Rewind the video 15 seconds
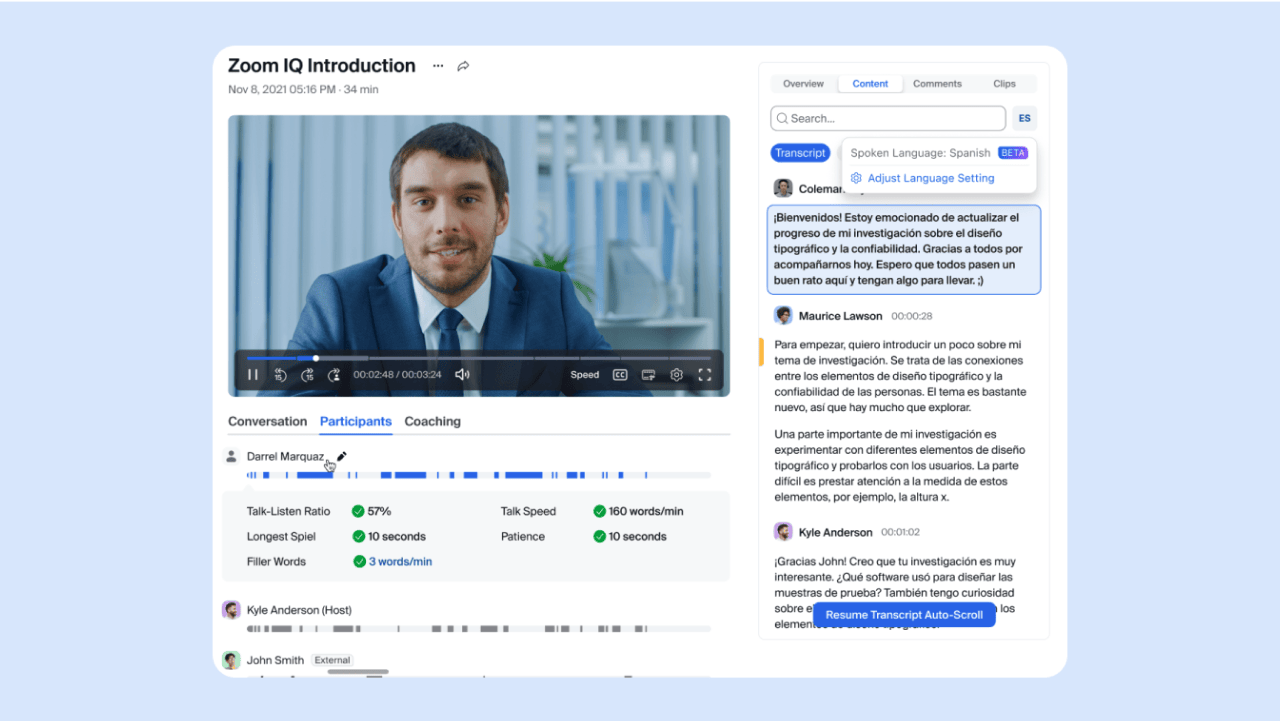The height and width of the screenshot is (721, 1280). click(280, 374)
